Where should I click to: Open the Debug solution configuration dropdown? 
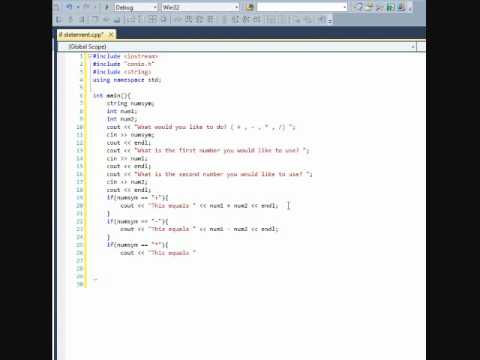click(x=136, y=7)
